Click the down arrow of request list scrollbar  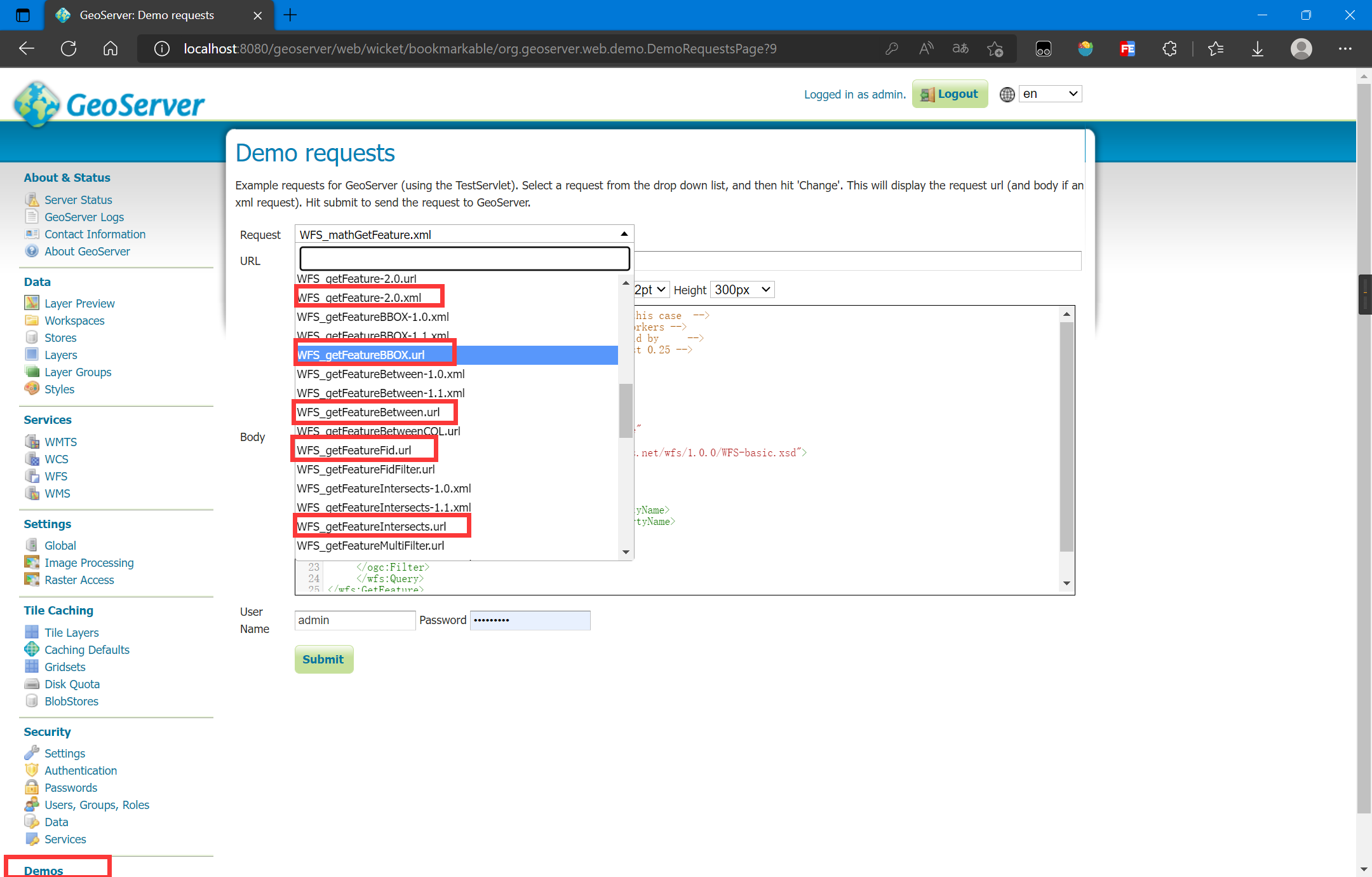[x=626, y=552]
